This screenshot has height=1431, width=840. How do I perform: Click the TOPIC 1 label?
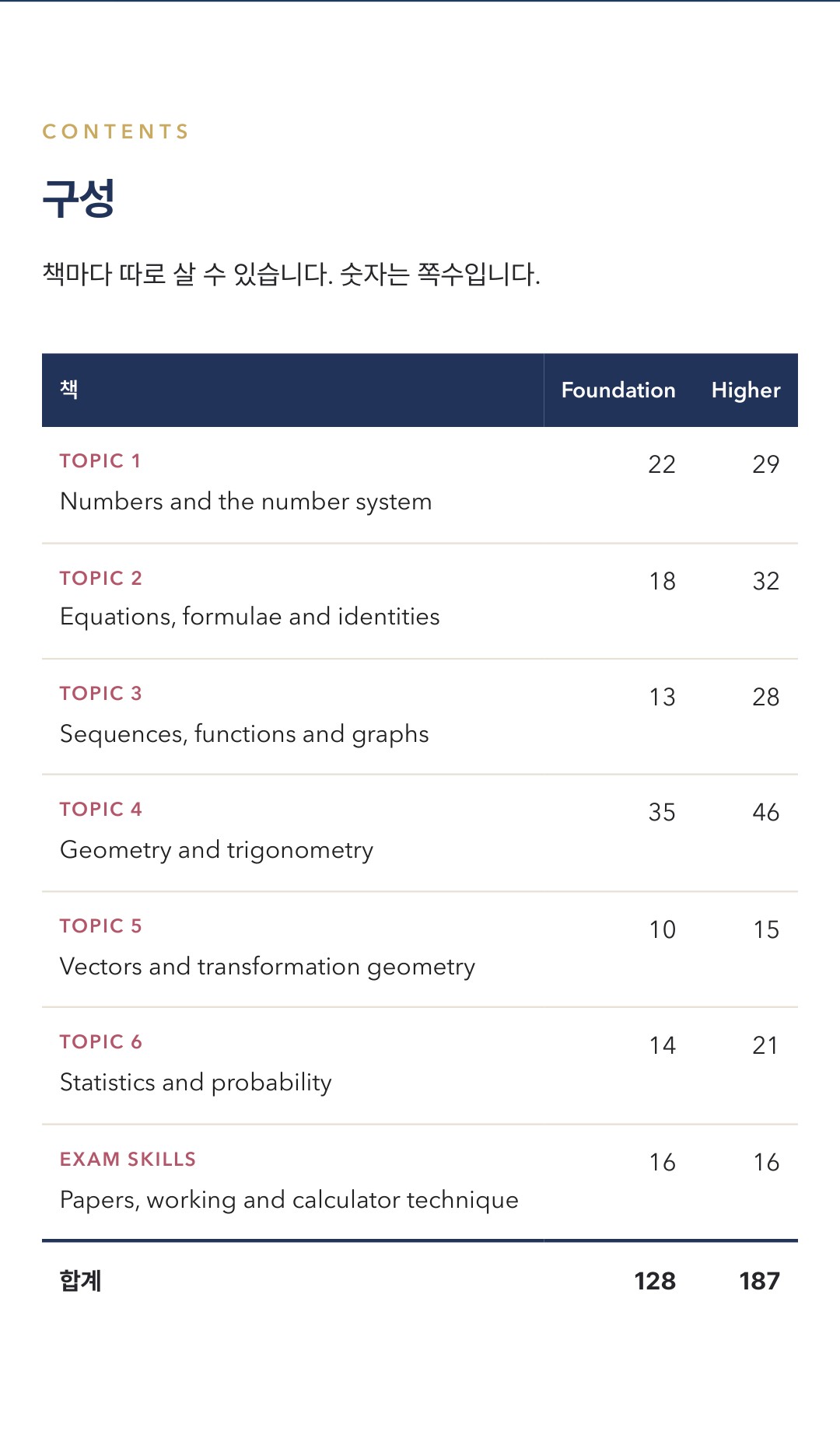(x=100, y=461)
